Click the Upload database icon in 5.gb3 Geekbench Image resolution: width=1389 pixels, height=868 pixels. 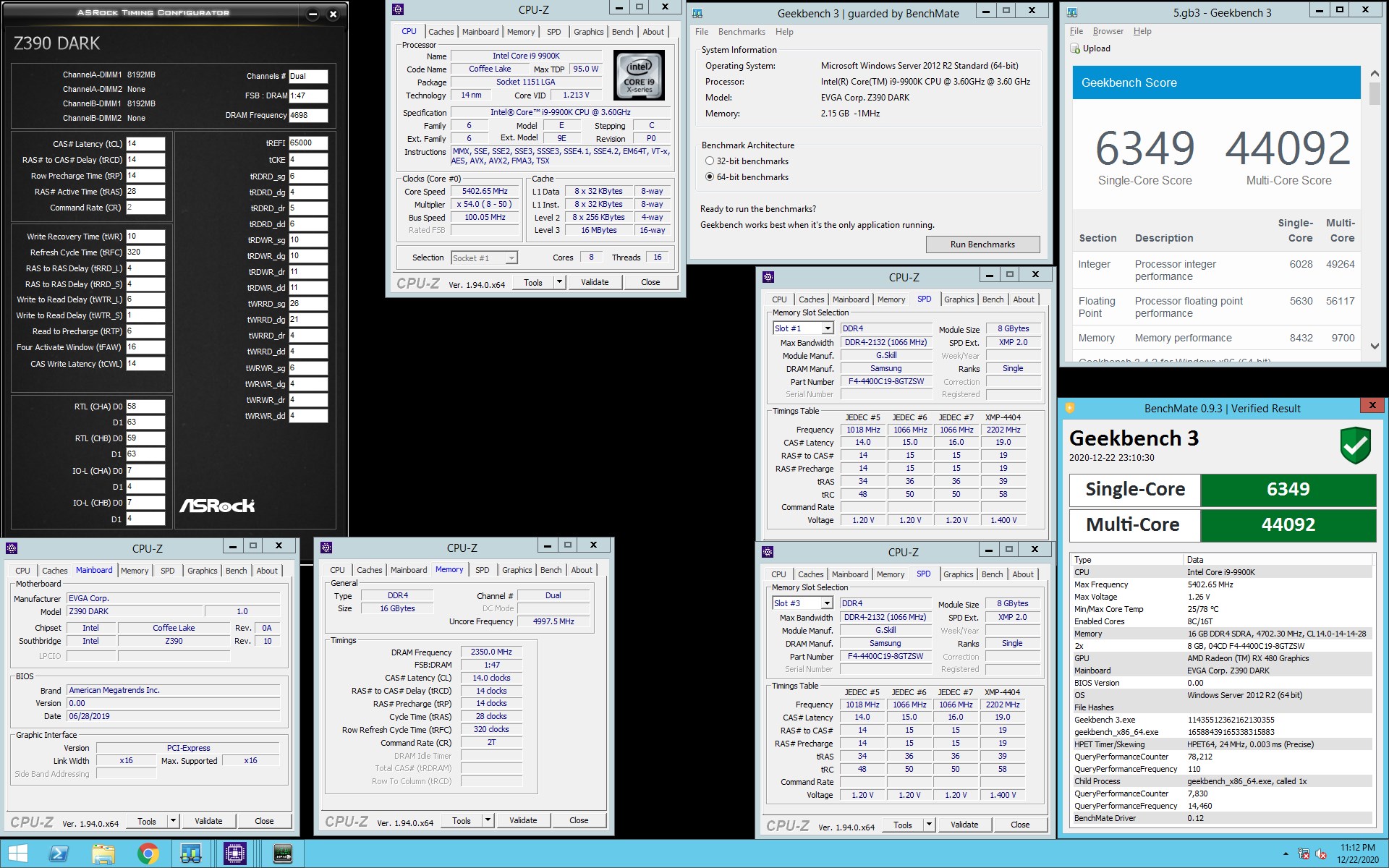(1074, 48)
